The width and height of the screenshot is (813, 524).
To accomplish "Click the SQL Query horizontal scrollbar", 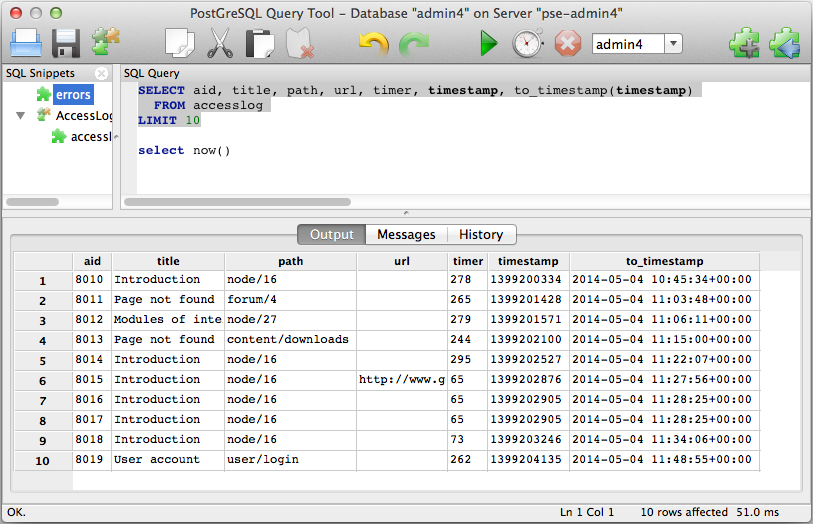I will coord(237,202).
